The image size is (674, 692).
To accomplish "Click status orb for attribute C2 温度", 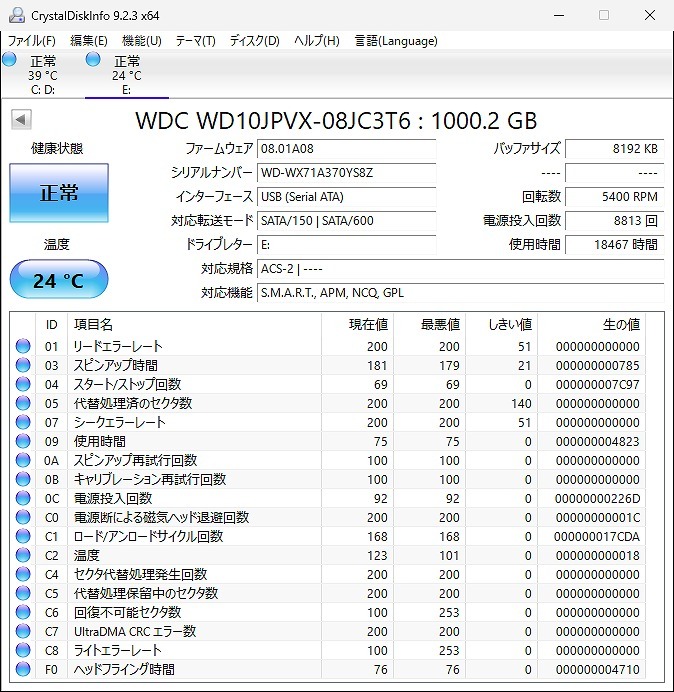I will [x=23, y=555].
